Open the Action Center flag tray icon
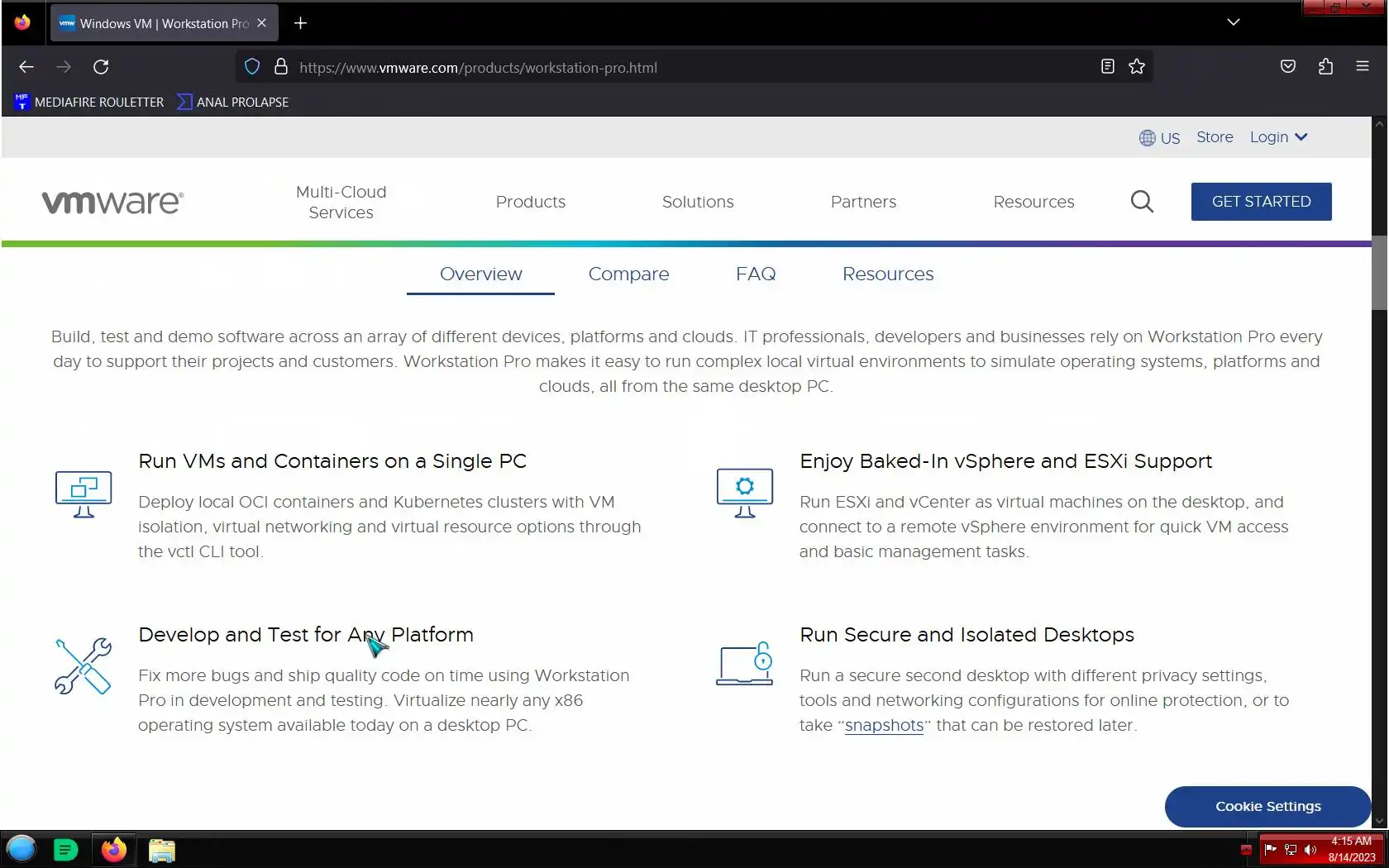 coord(1271,849)
